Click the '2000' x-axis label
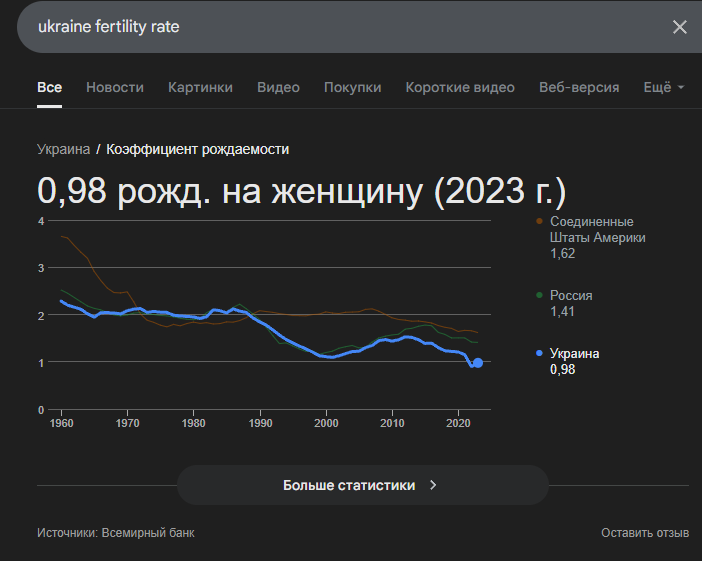 [x=326, y=423]
